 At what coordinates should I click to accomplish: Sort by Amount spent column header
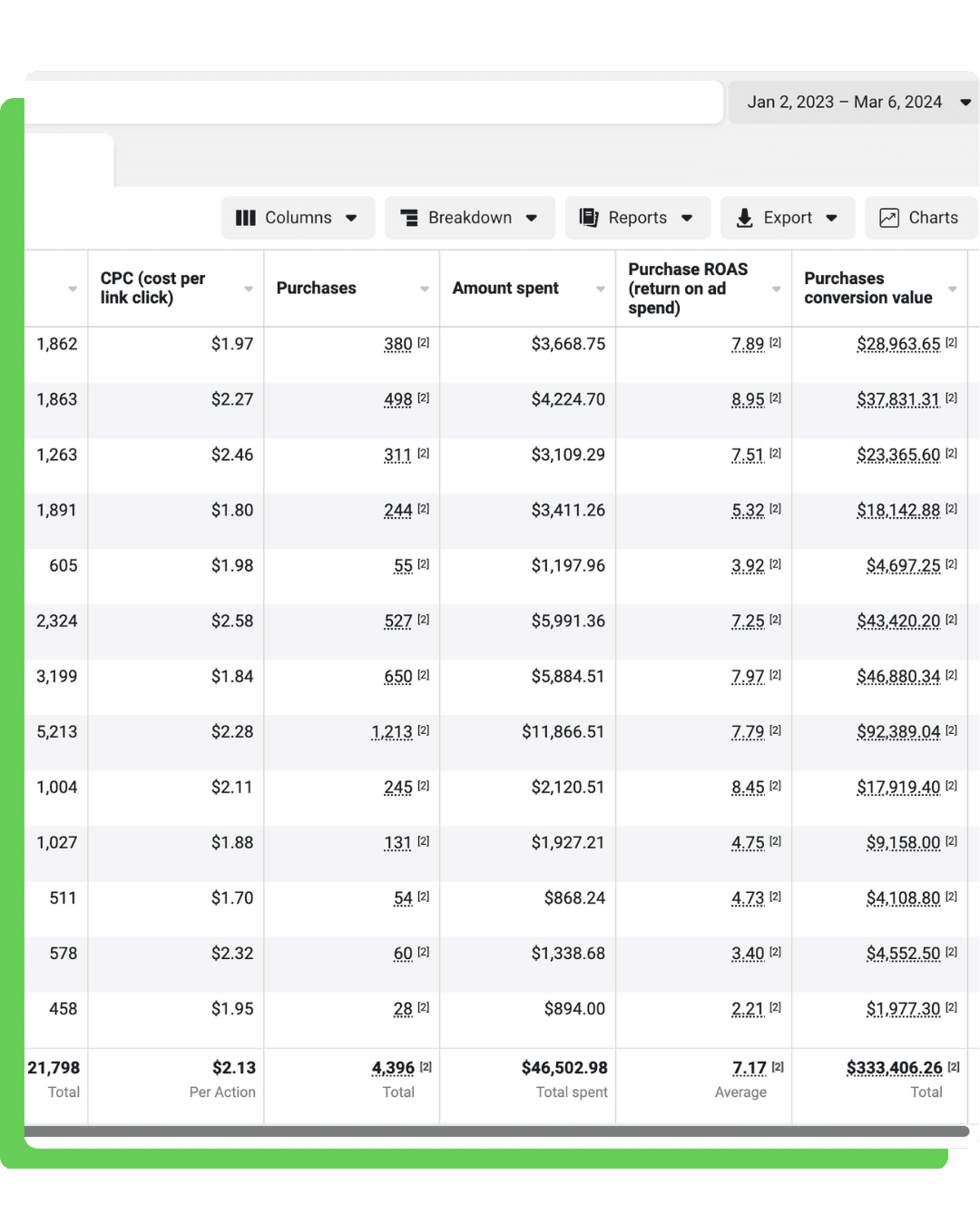click(505, 288)
